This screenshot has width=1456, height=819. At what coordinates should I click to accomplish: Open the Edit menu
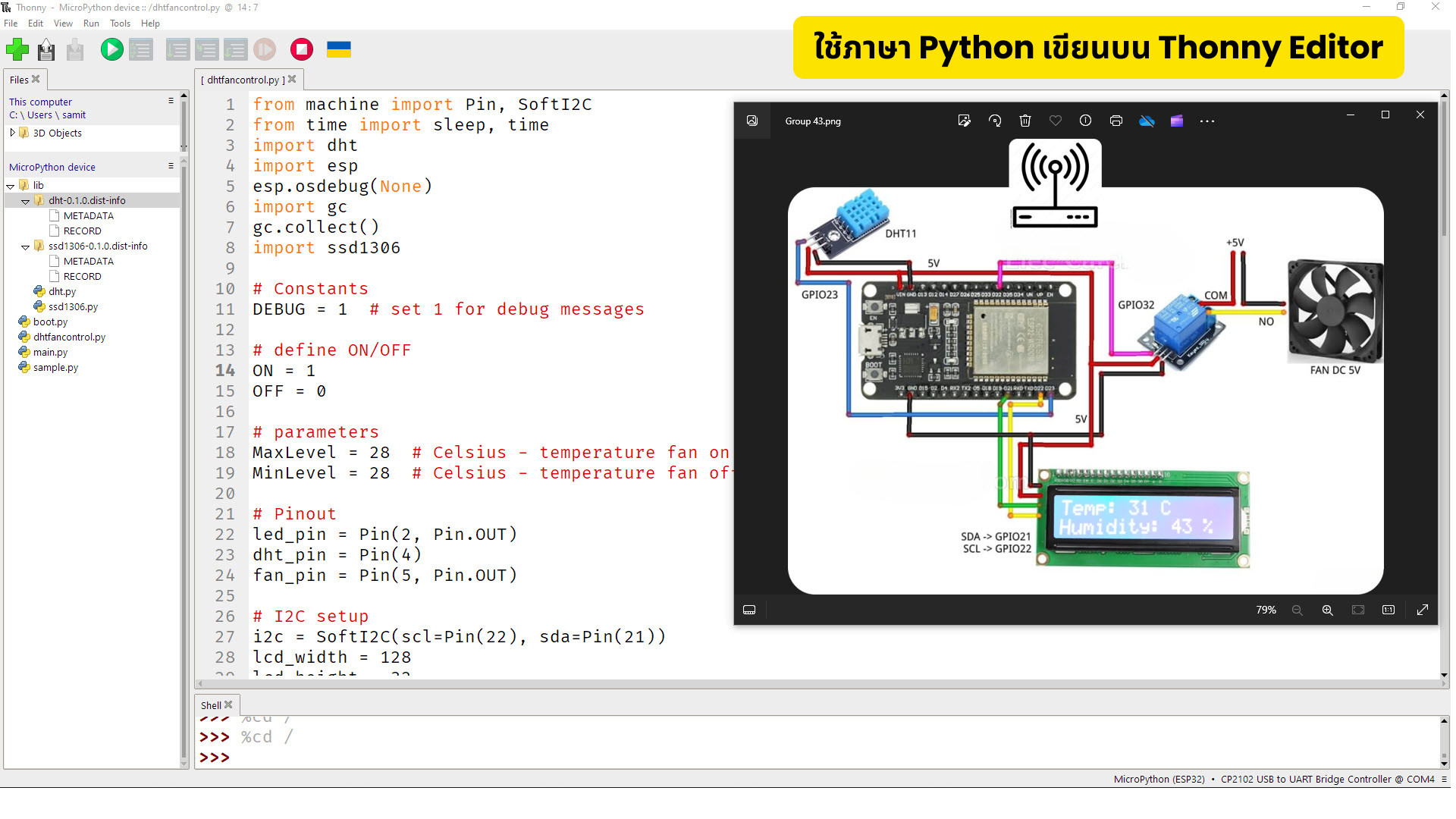(36, 24)
